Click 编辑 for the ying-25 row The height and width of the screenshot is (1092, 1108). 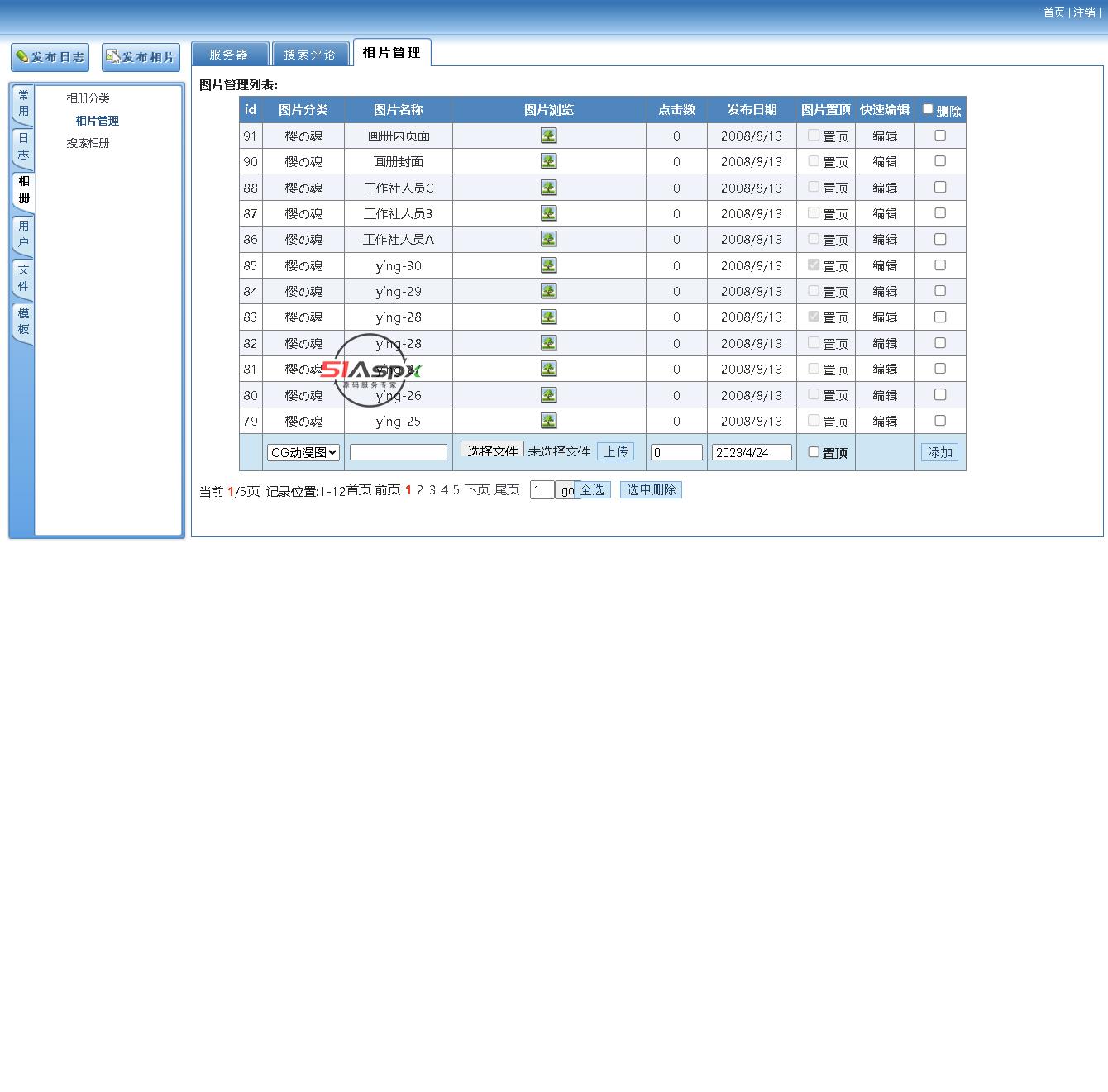885,422
